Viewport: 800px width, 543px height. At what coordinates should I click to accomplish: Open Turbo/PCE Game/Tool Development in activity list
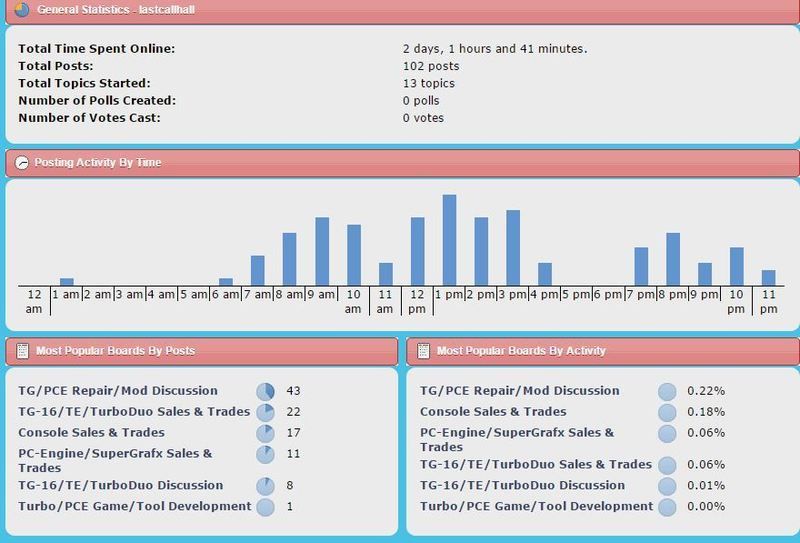536,506
